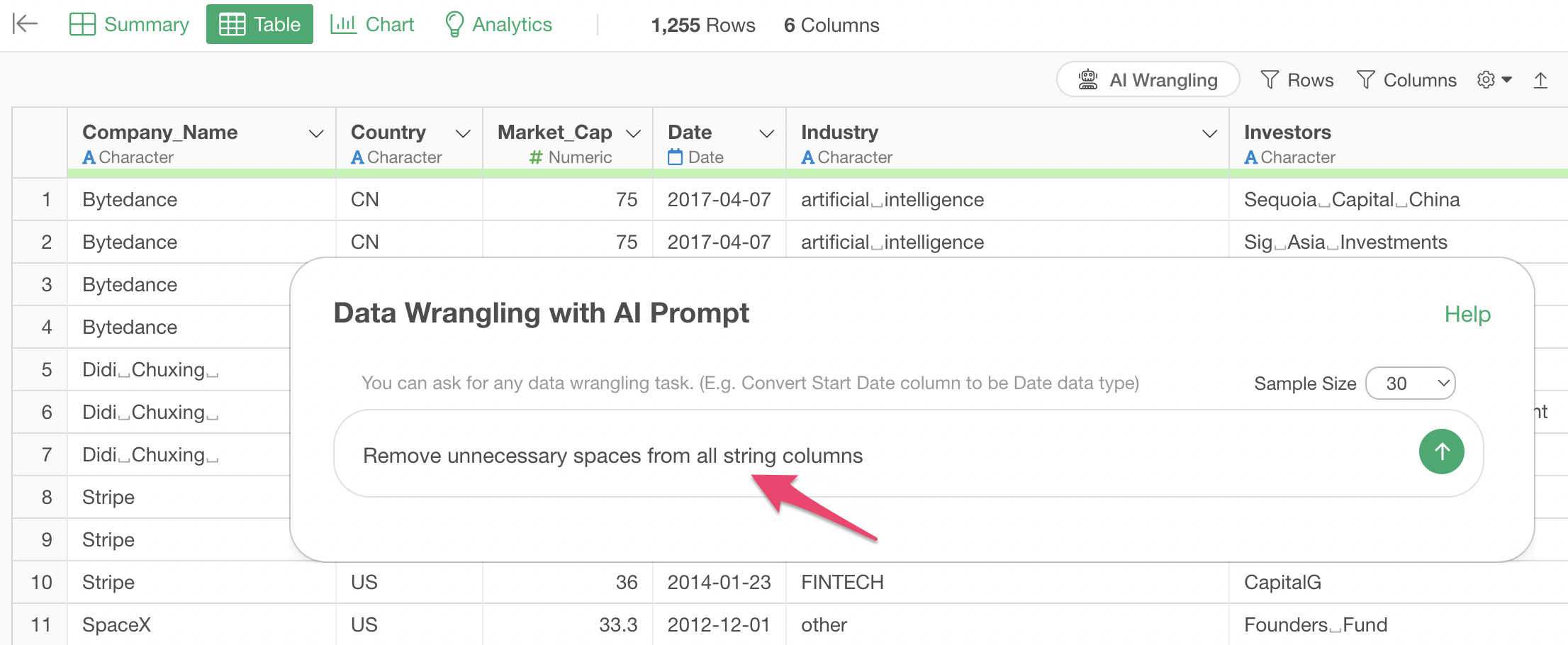Open the gear settings menu
The image size is (1568, 645).
[x=1494, y=80]
